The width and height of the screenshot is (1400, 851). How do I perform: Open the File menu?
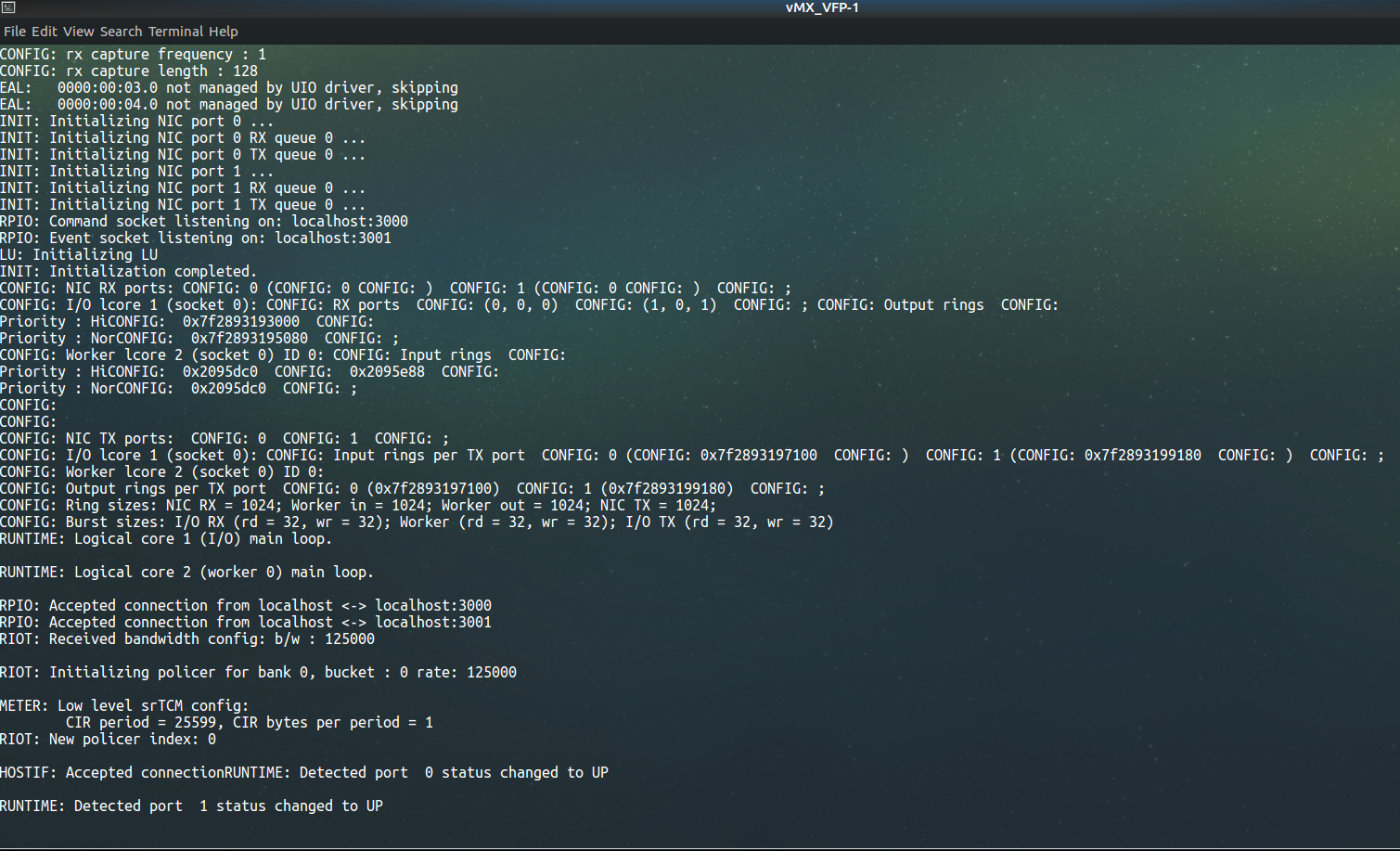coord(15,32)
